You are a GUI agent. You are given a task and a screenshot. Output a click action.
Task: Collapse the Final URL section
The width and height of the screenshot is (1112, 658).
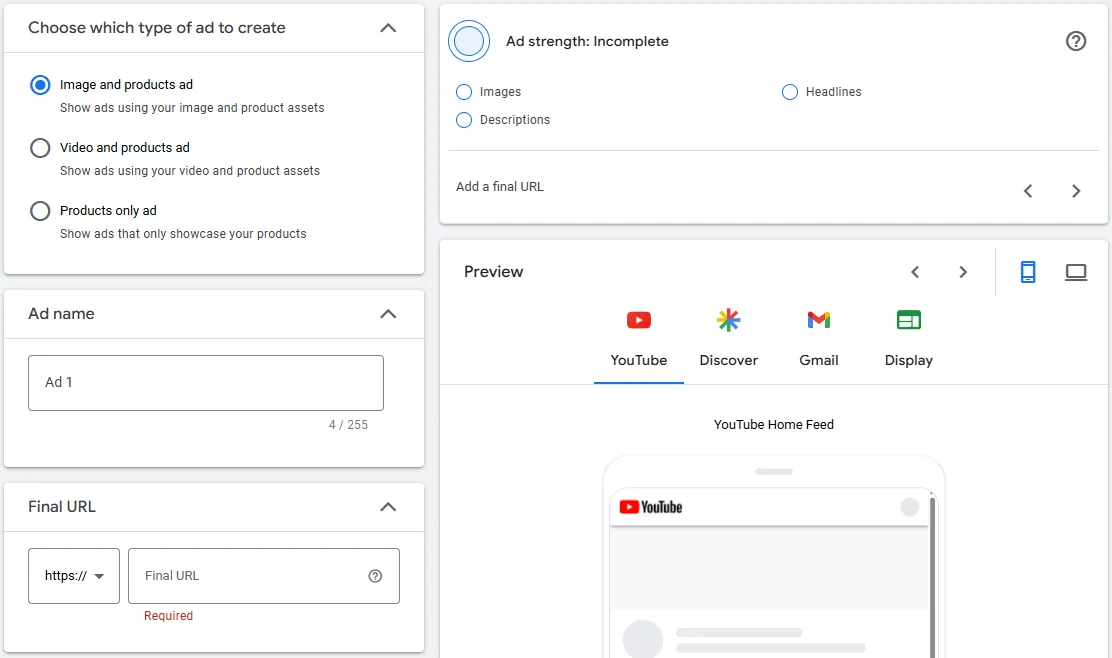point(388,507)
